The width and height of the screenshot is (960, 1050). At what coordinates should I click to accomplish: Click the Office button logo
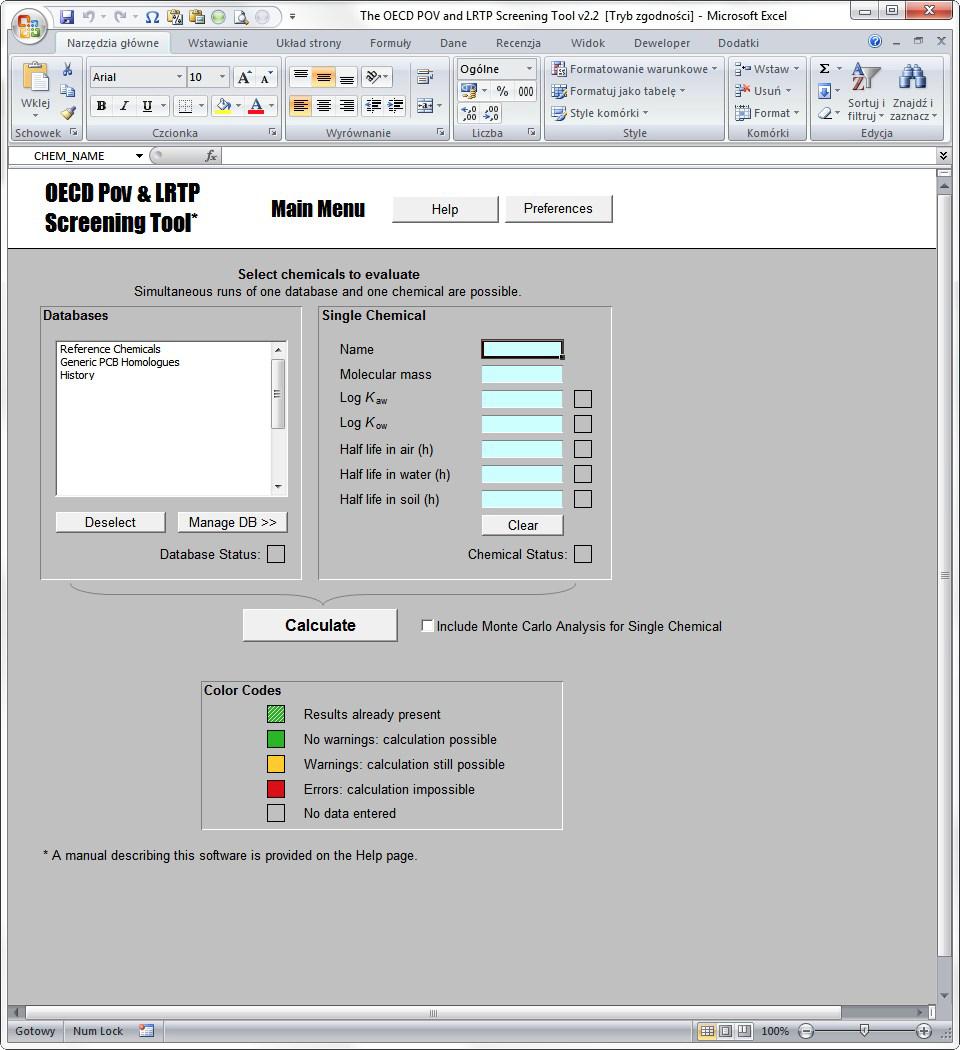tap(29, 25)
